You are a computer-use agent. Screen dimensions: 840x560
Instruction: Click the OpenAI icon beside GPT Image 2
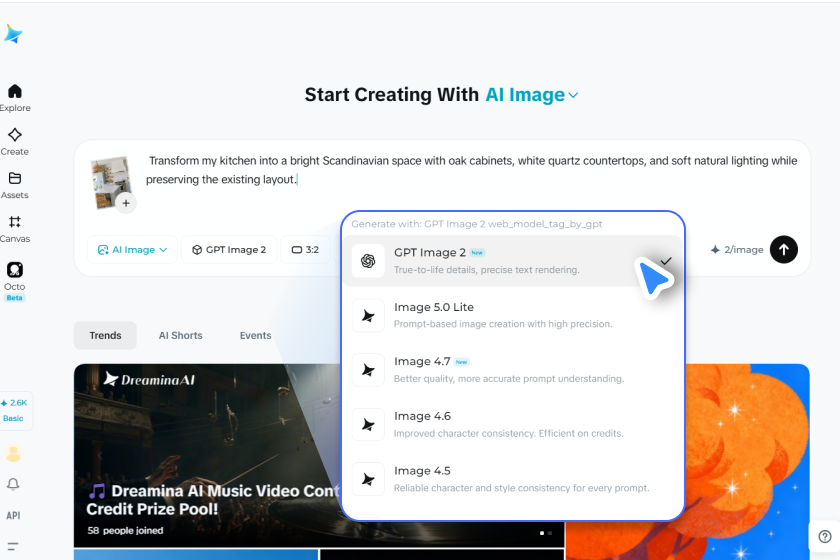368,261
